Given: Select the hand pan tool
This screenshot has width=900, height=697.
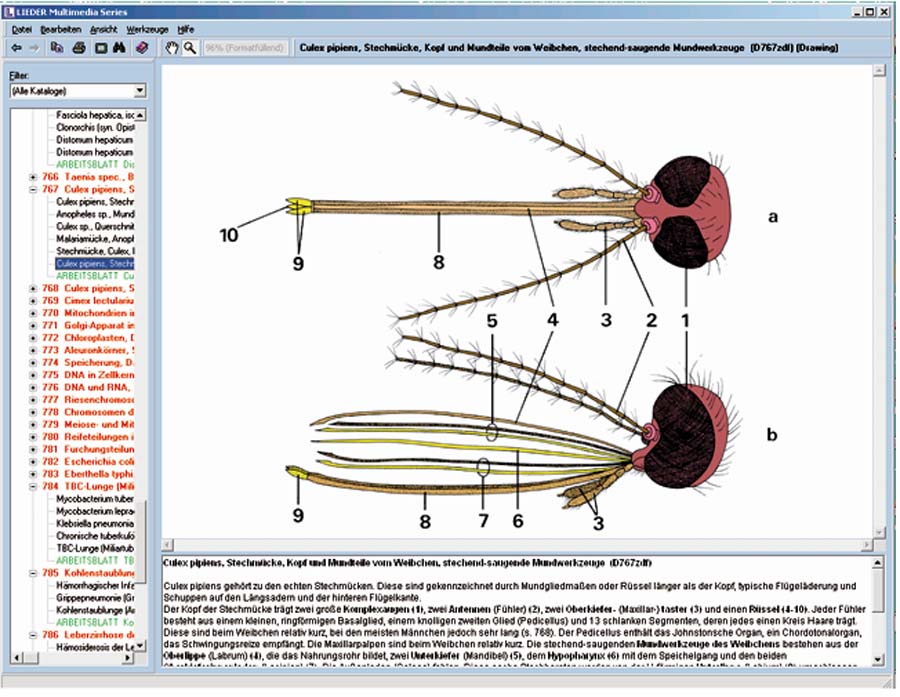Looking at the screenshot, I should point(171,47).
